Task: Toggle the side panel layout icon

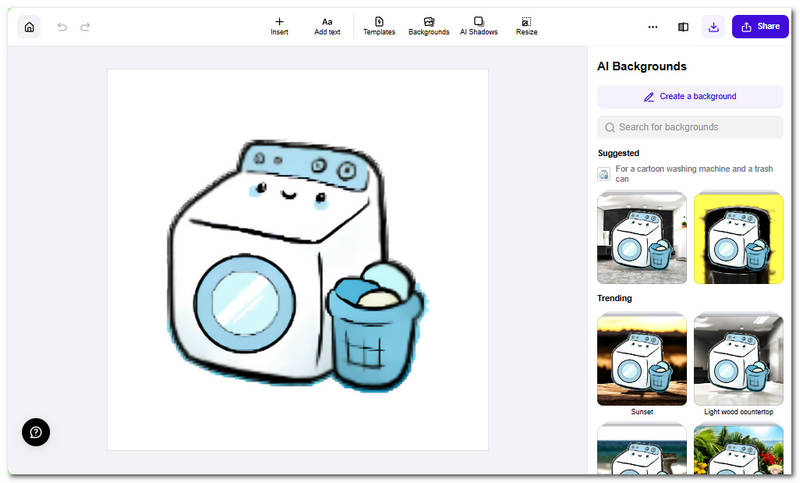Action: click(x=683, y=27)
